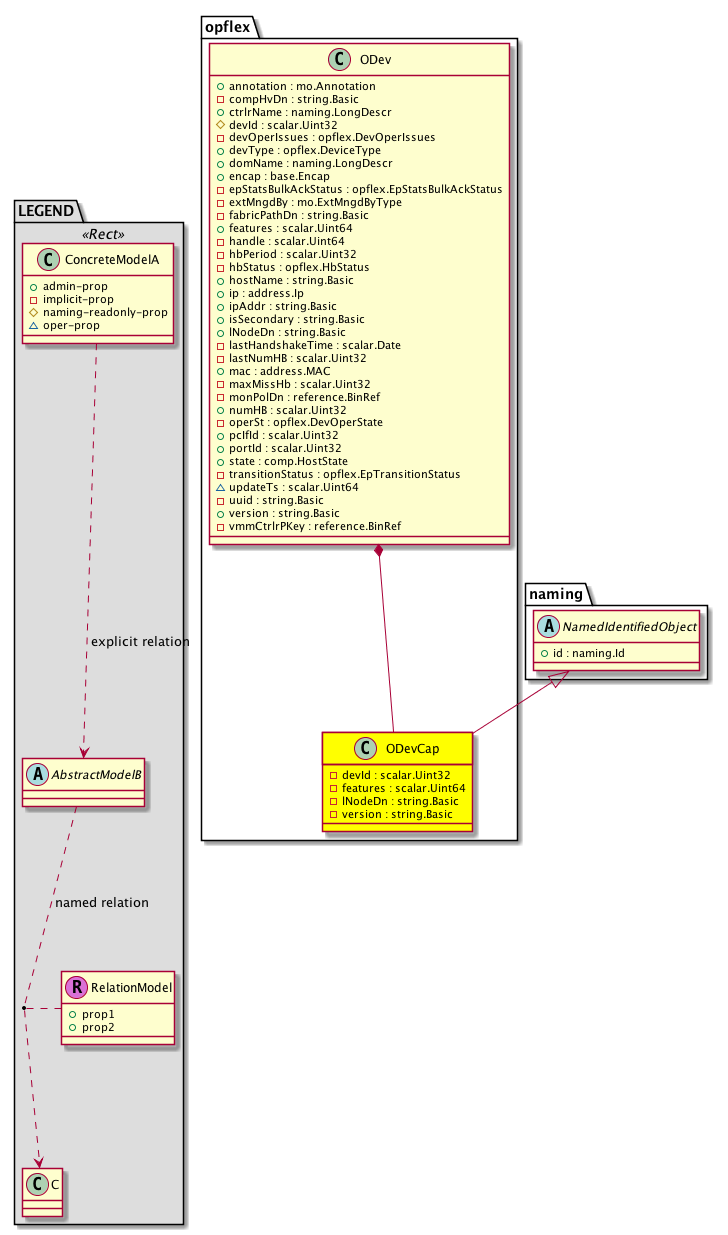The width and height of the screenshot is (728, 1235).
Task: Click the 'named relation' label
Action: (102, 902)
